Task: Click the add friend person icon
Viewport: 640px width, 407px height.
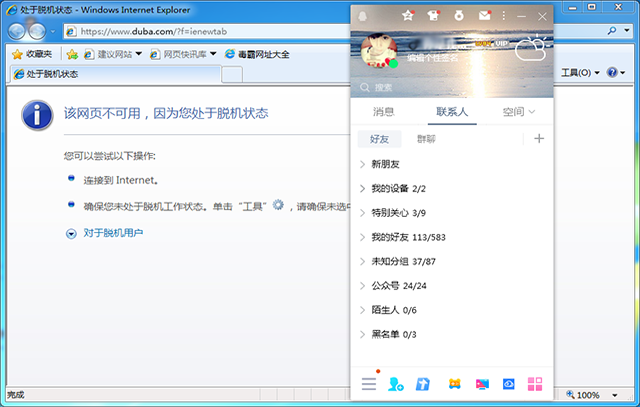Action: pos(396,384)
